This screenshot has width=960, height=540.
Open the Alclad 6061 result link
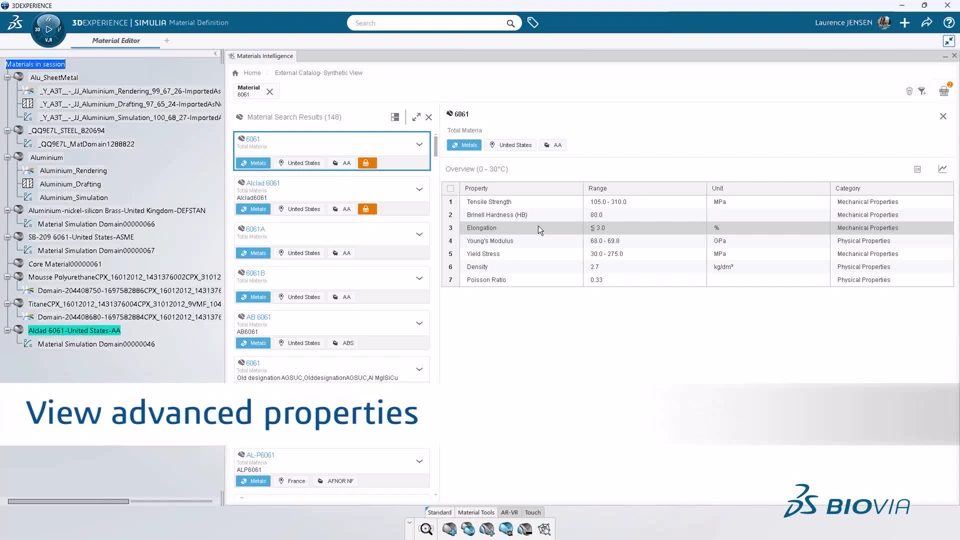pyautogui.click(x=263, y=183)
